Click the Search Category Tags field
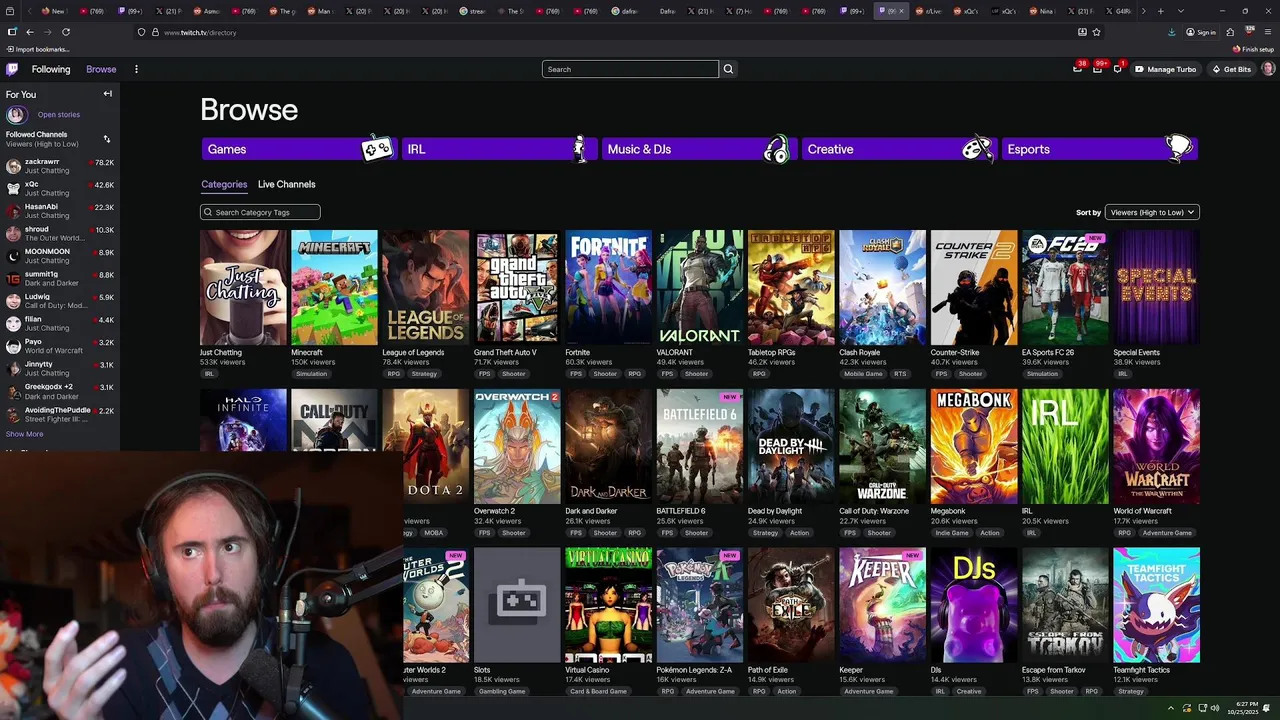Viewport: 1280px width, 720px height. click(260, 212)
